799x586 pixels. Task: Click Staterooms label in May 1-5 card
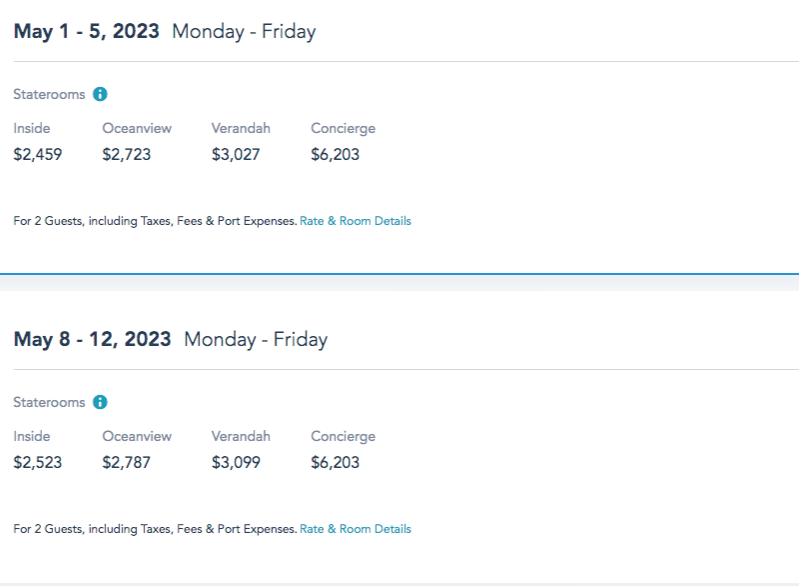[x=49, y=94]
